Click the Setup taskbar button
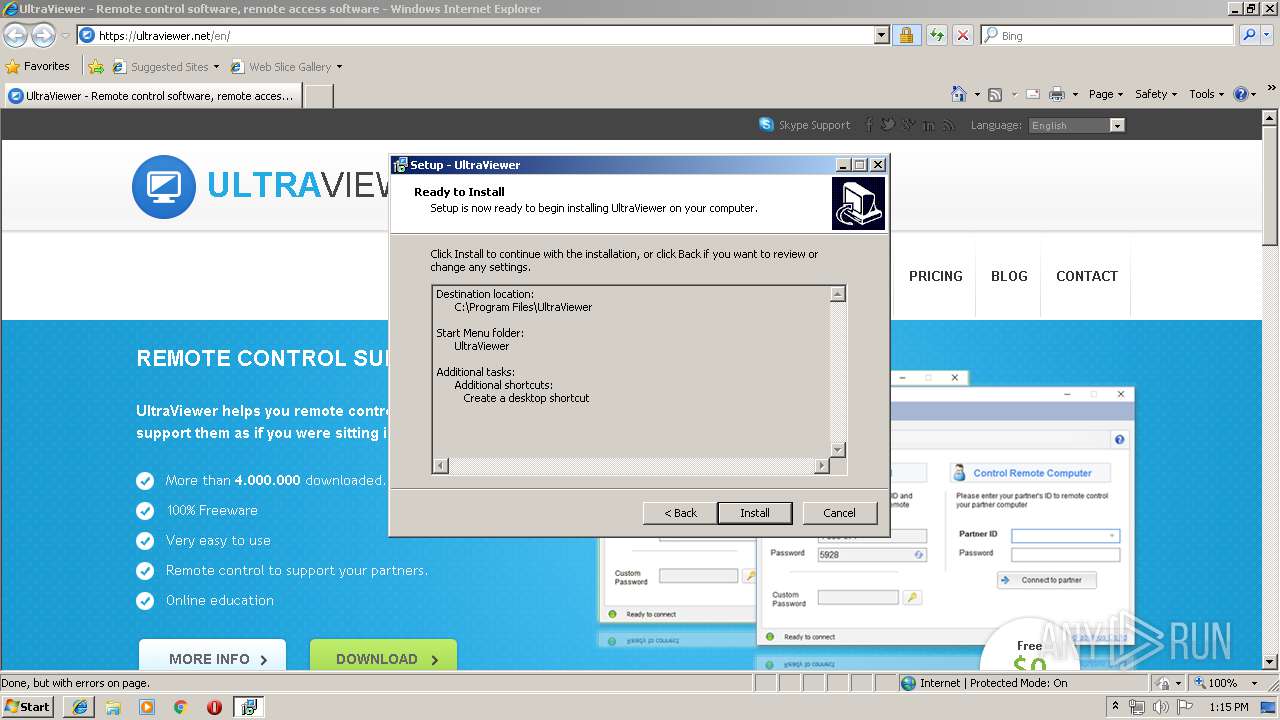Viewport: 1280px width, 720px height. point(248,707)
